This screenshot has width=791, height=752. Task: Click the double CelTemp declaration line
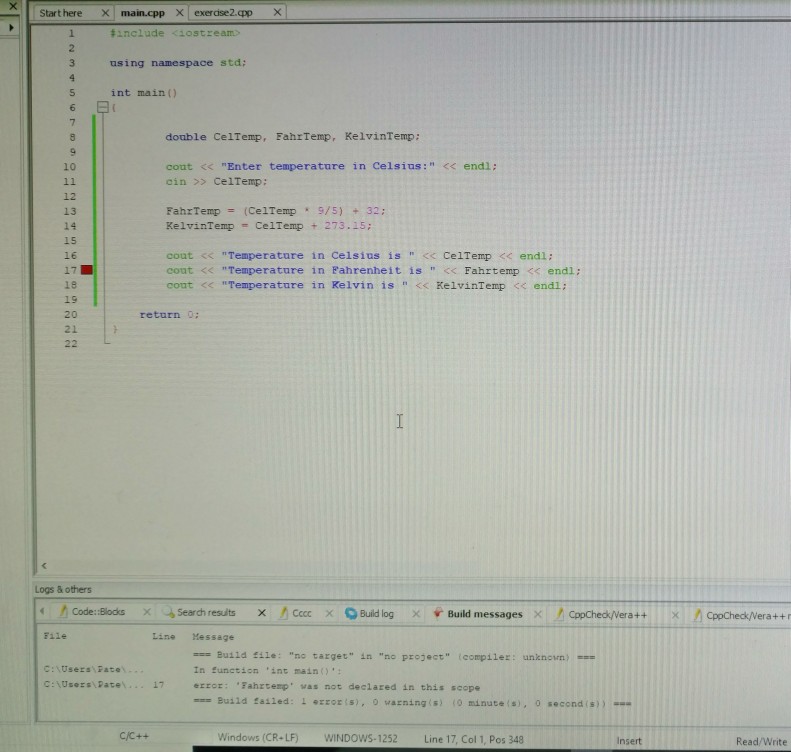coord(293,136)
